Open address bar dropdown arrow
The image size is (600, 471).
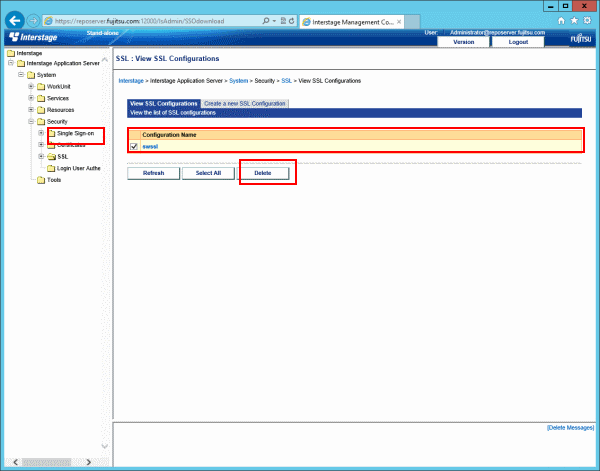pyautogui.click(x=274, y=21)
